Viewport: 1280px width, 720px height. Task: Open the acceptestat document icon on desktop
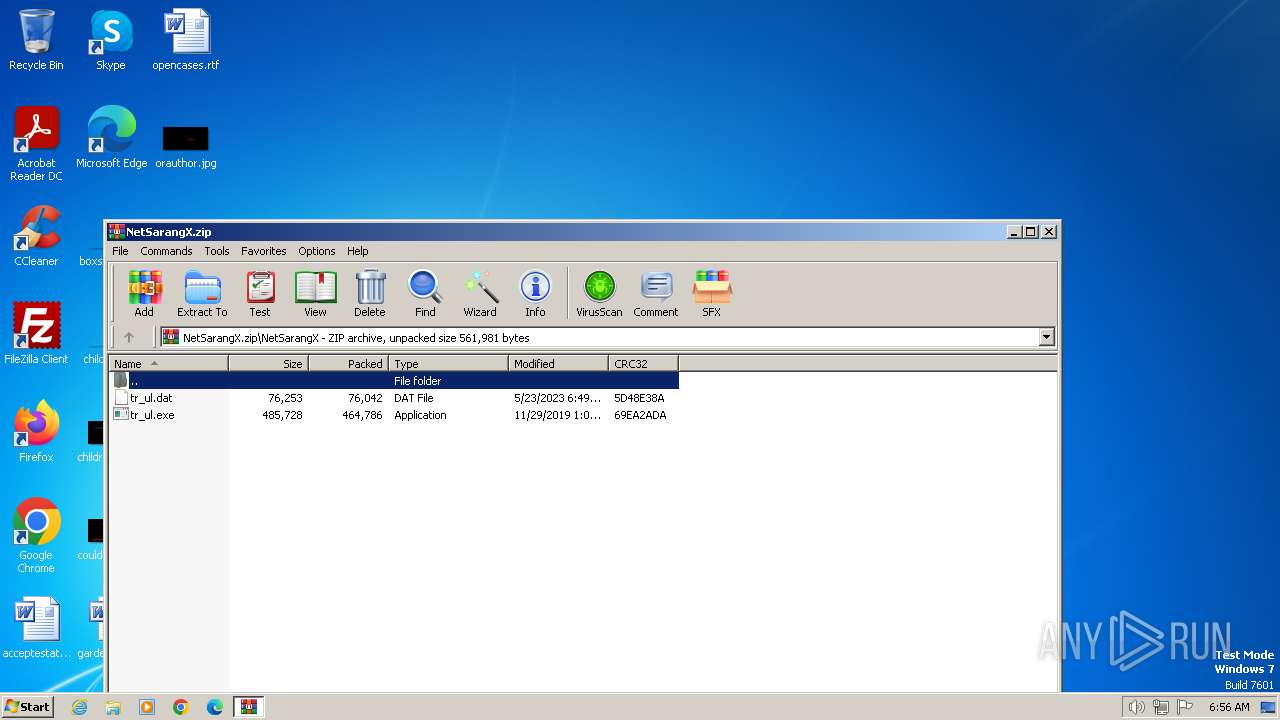point(36,628)
